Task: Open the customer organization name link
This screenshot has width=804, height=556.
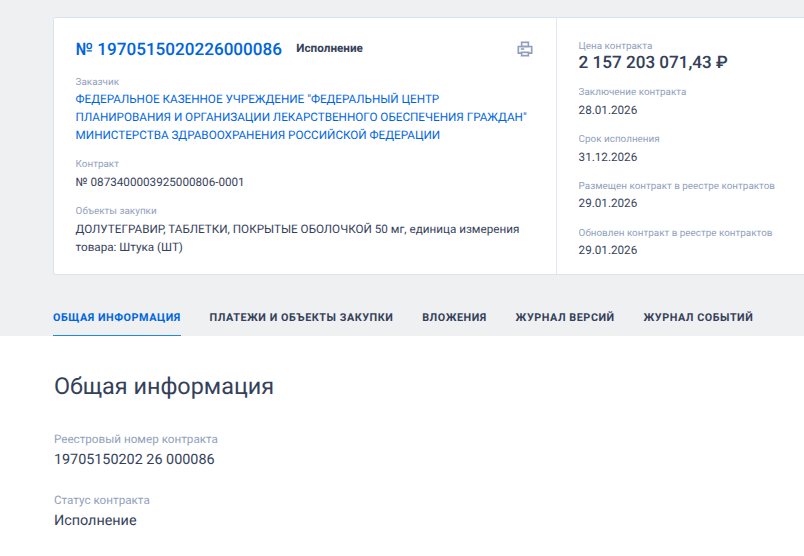Action: point(301,117)
